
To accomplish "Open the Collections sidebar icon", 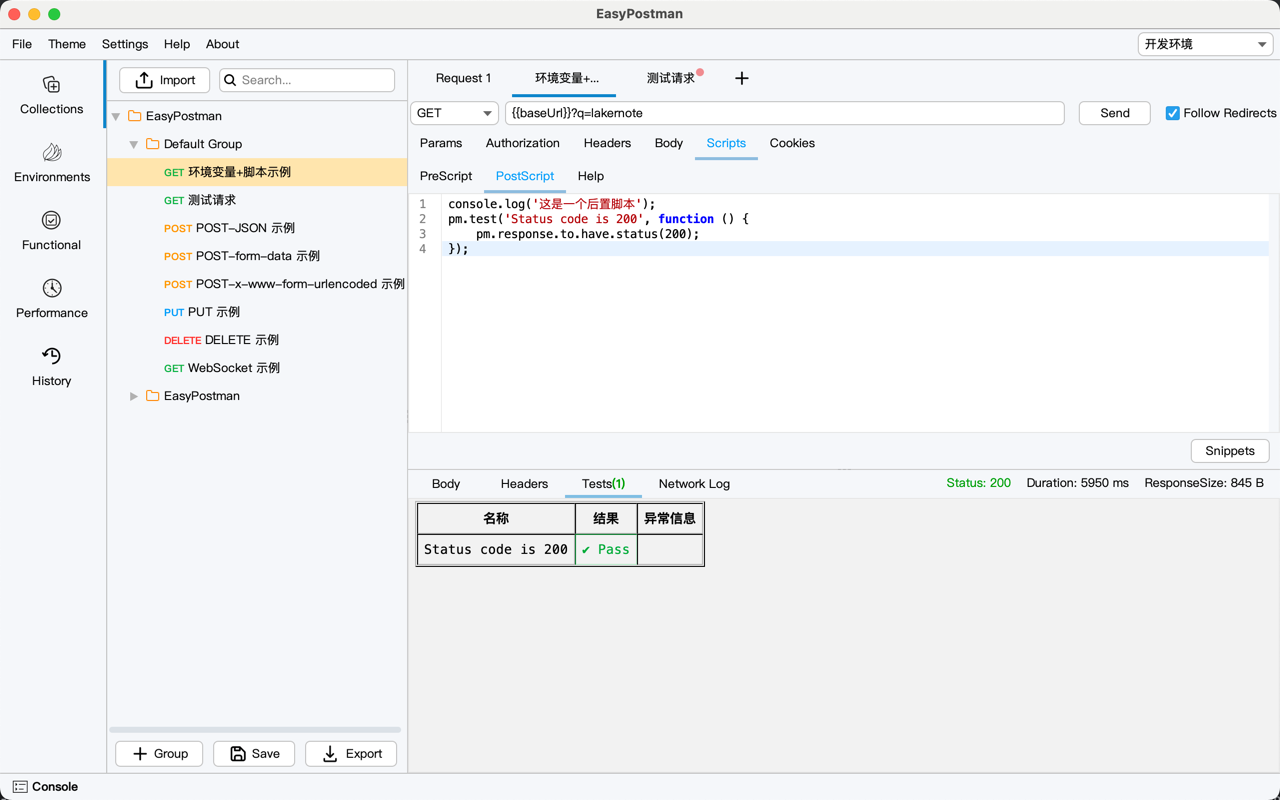I will [52, 85].
